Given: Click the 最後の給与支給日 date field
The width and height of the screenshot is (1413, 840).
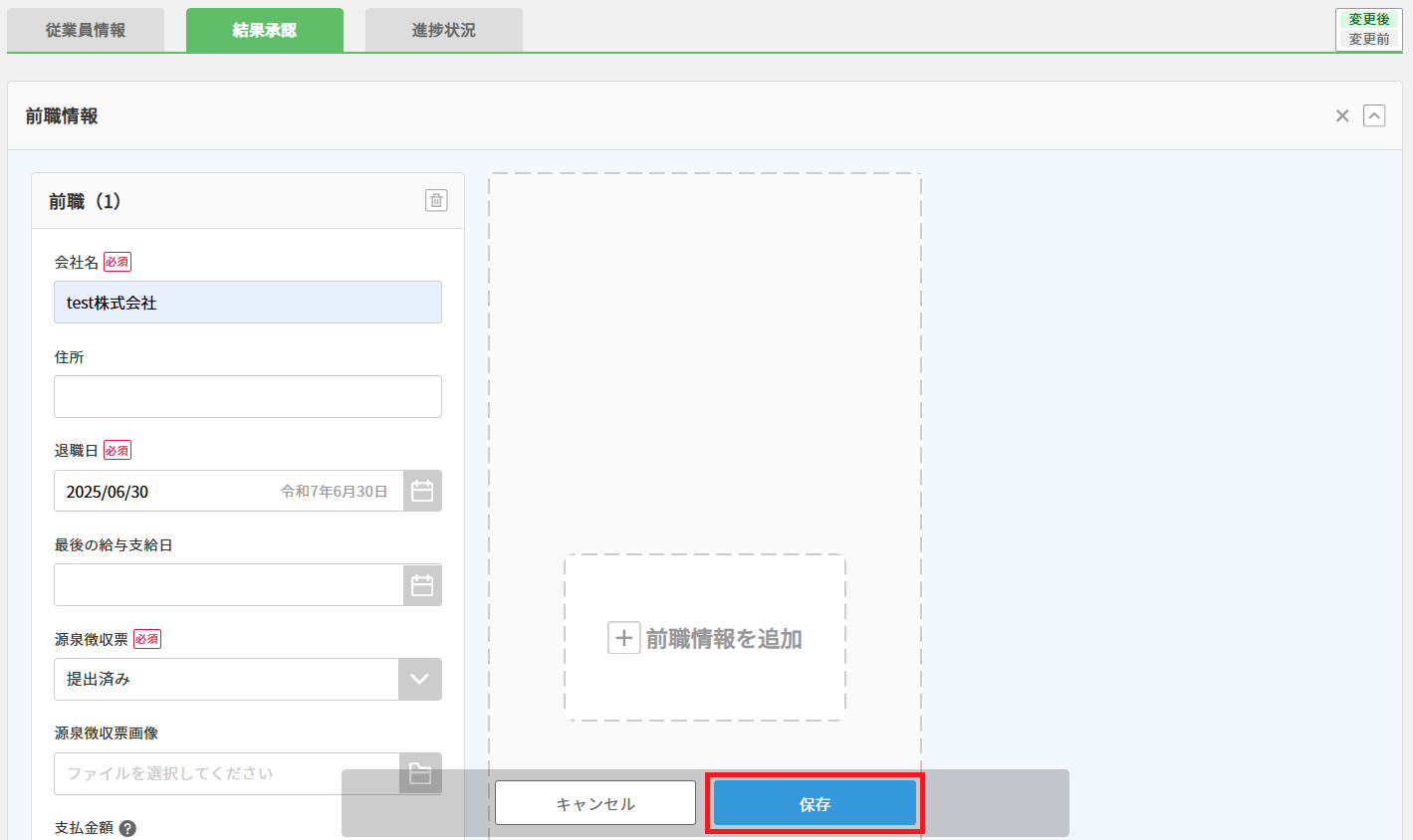Looking at the screenshot, I should point(228,585).
